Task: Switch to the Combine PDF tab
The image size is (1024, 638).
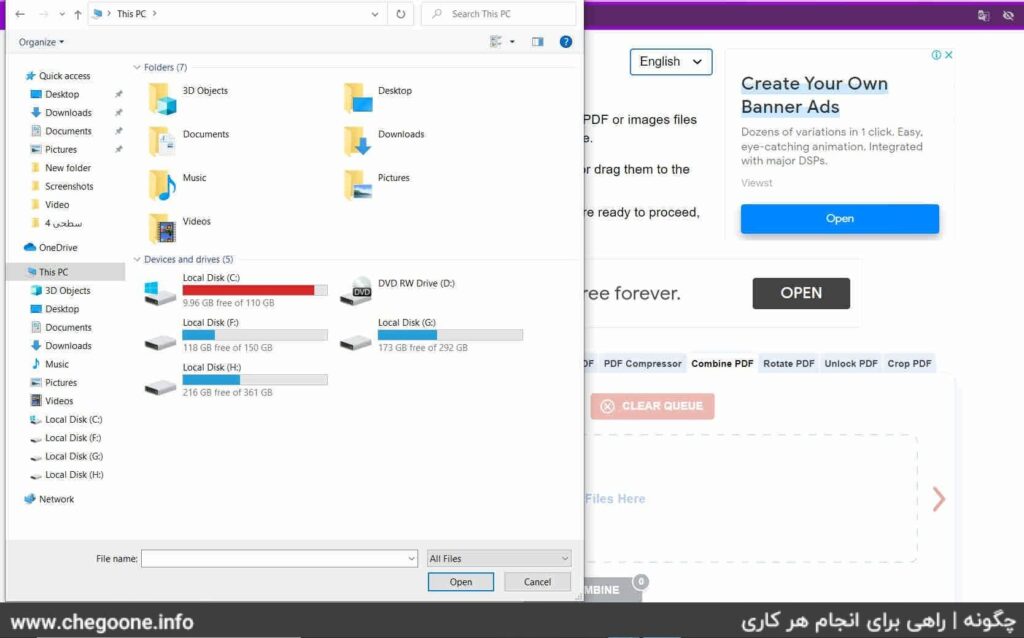Action: [x=722, y=364]
